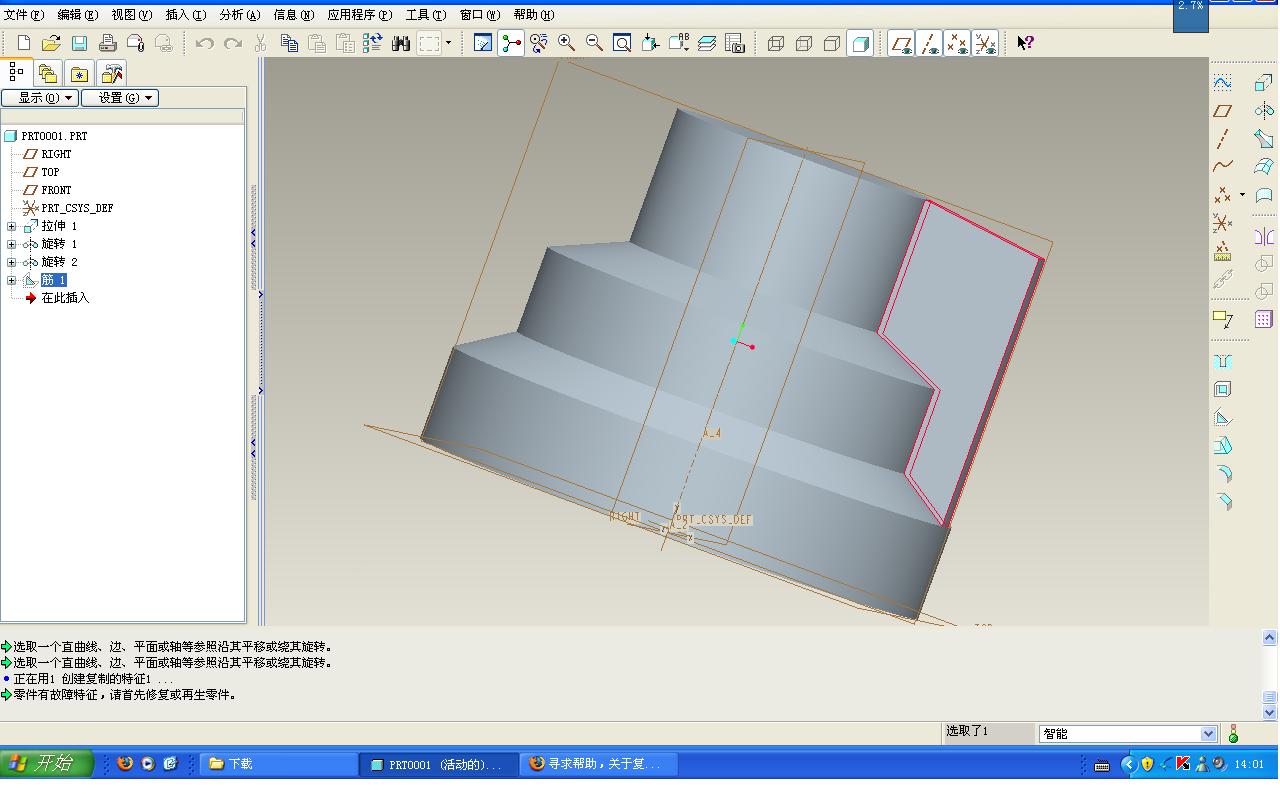
Task: Zoom in on the model
Action: click(566, 43)
